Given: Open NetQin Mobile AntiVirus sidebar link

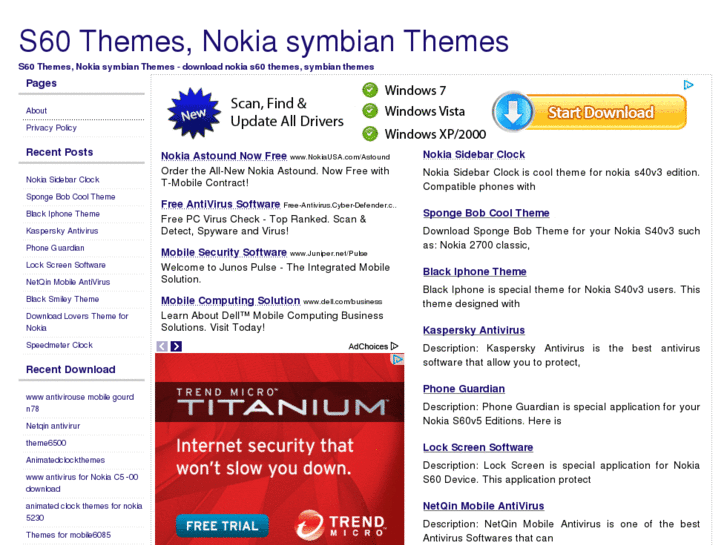Looking at the screenshot, I should click(68, 282).
